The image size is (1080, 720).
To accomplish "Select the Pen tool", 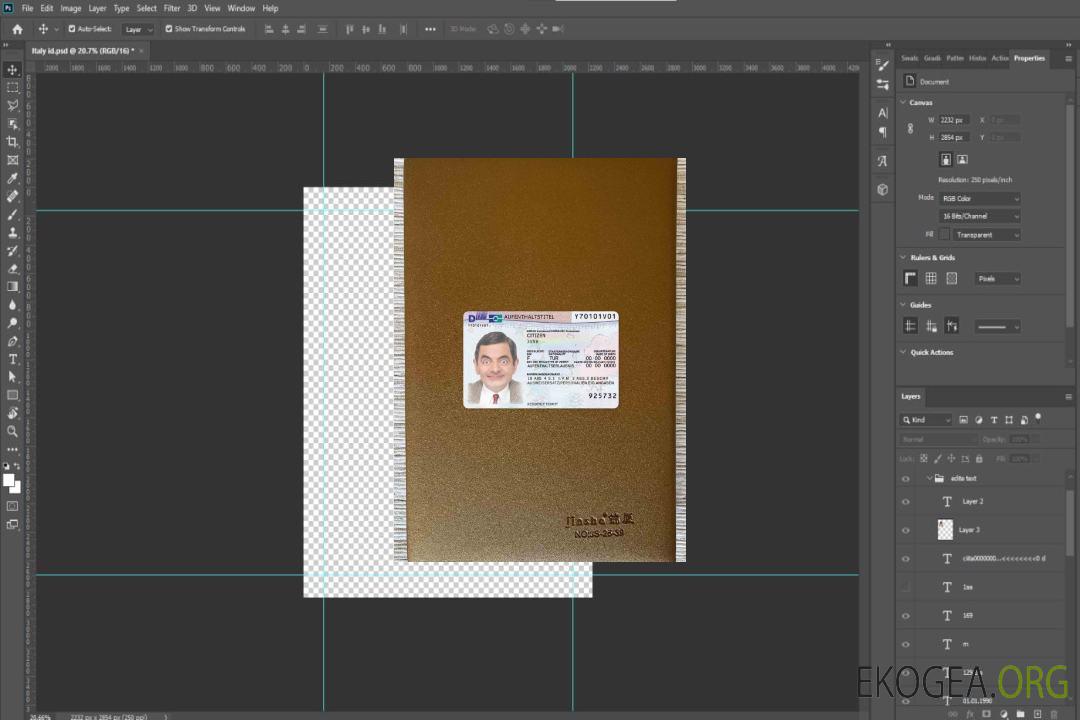I will point(12,341).
